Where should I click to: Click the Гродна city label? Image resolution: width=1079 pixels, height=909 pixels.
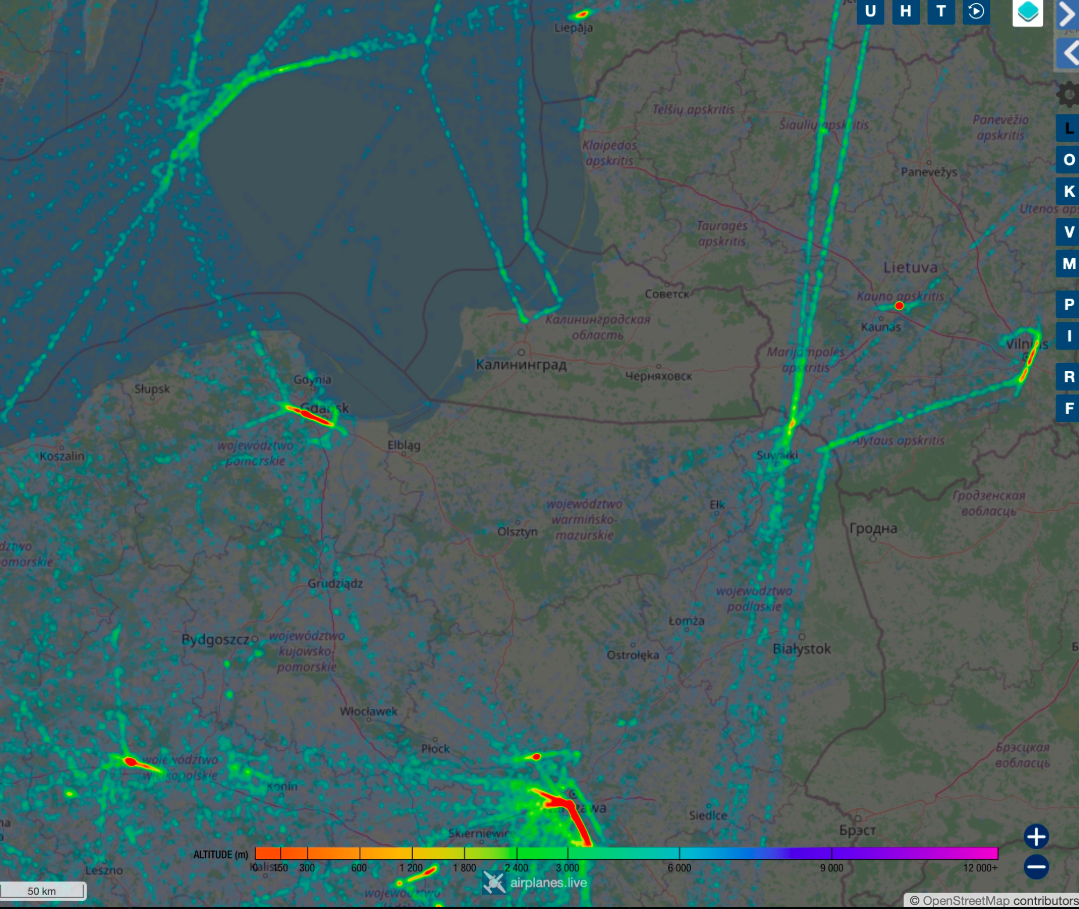point(873,529)
